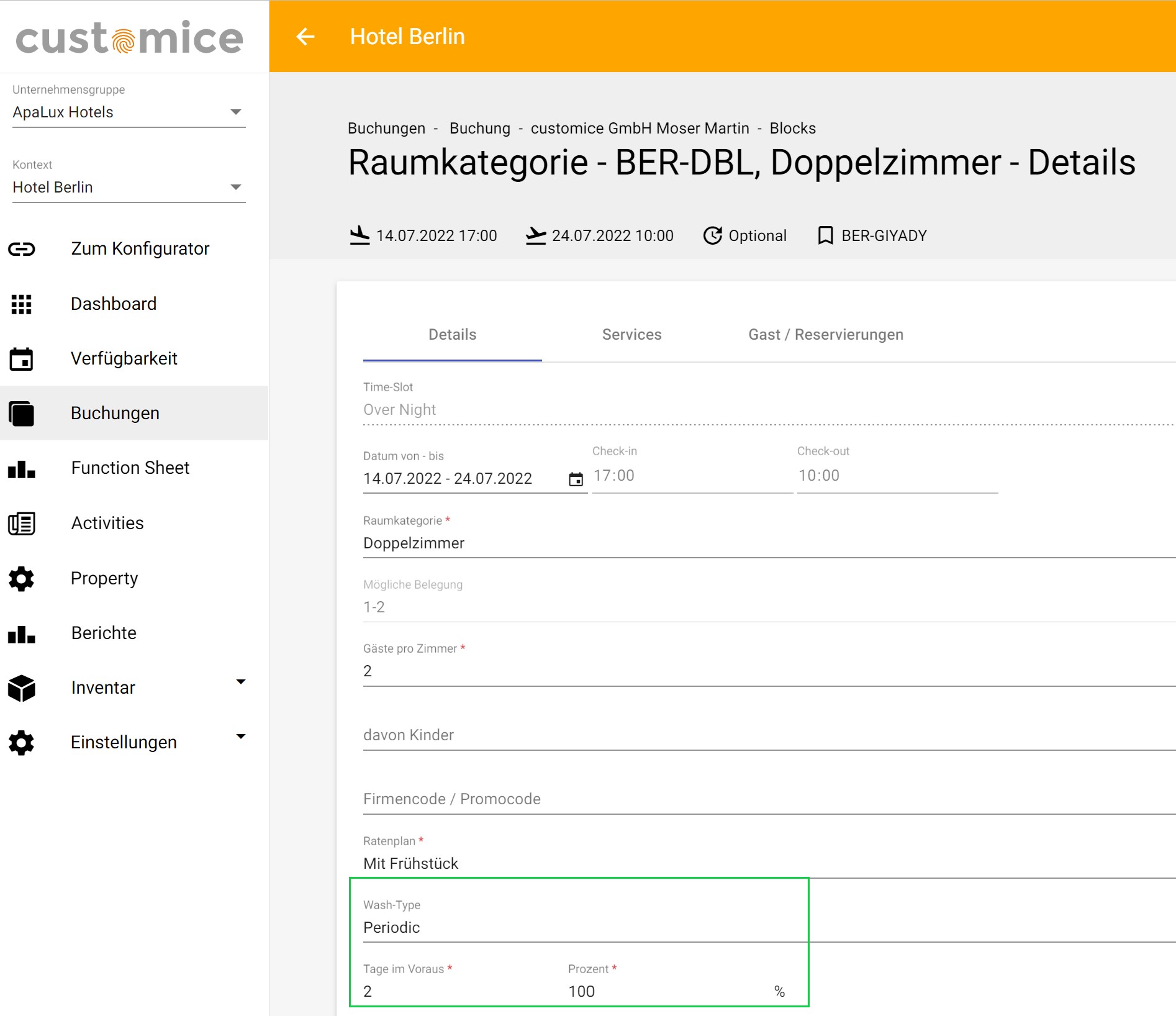Click the Activities newspaper icon
This screenshot has width=1176, height=1016.
point(22,524)
